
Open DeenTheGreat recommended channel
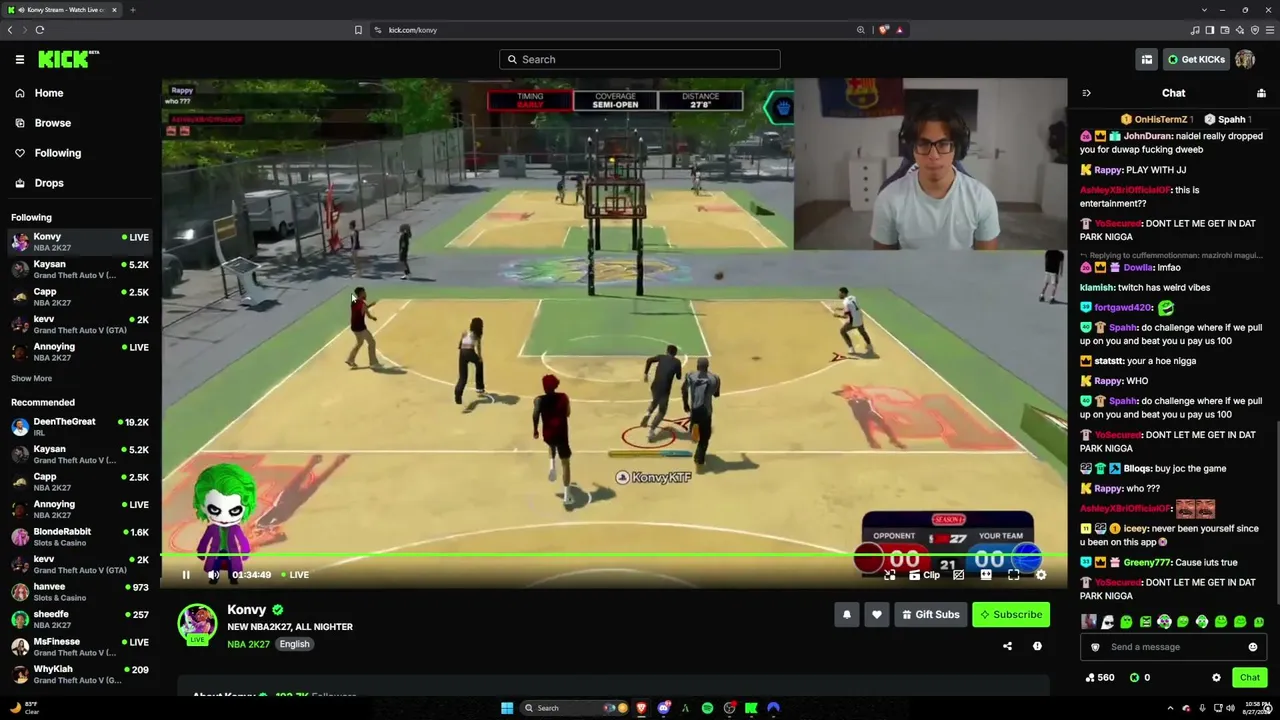(x=80, y=427)
